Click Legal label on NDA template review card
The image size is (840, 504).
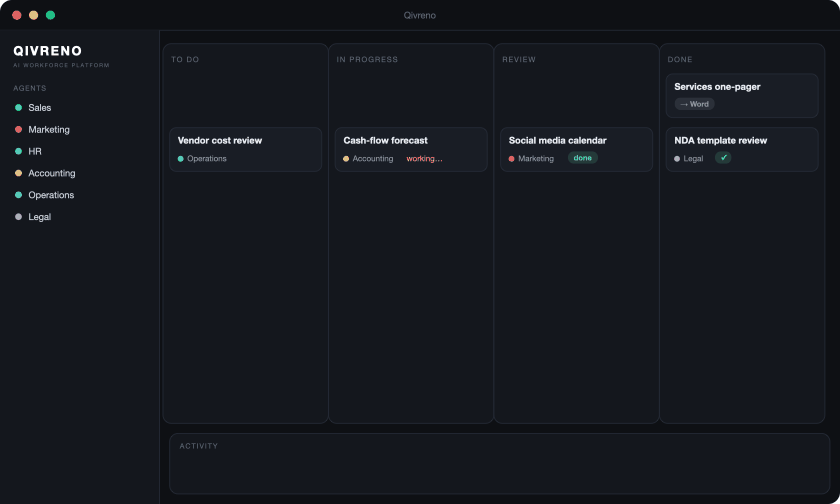click(x=693, y=159)
